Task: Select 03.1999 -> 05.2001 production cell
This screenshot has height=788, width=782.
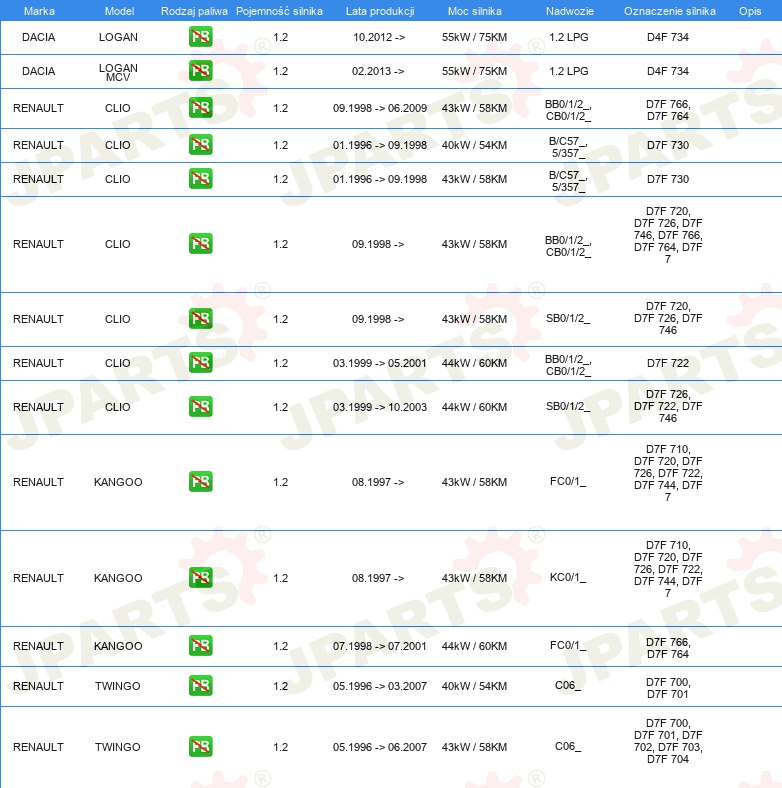Action: click(379, 363)
